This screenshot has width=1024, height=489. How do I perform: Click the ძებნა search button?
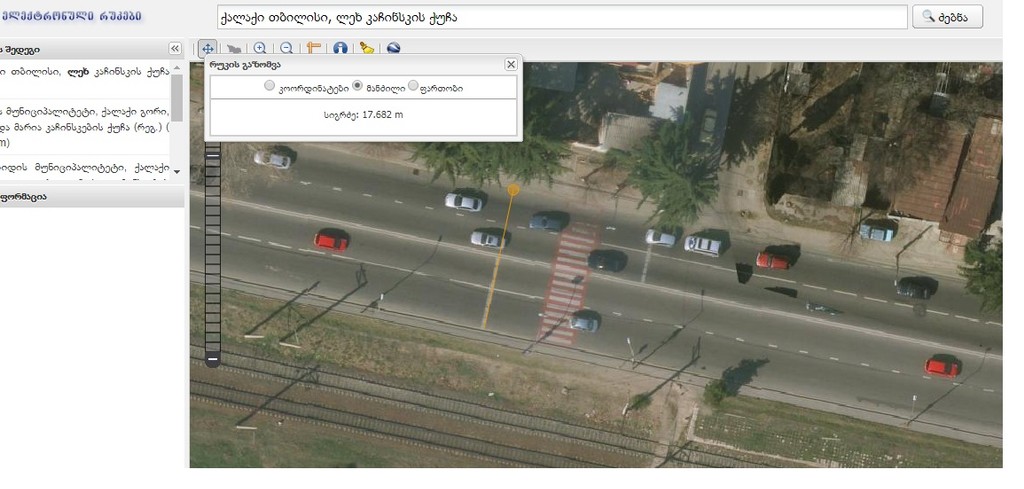click(x=947, y=17)
